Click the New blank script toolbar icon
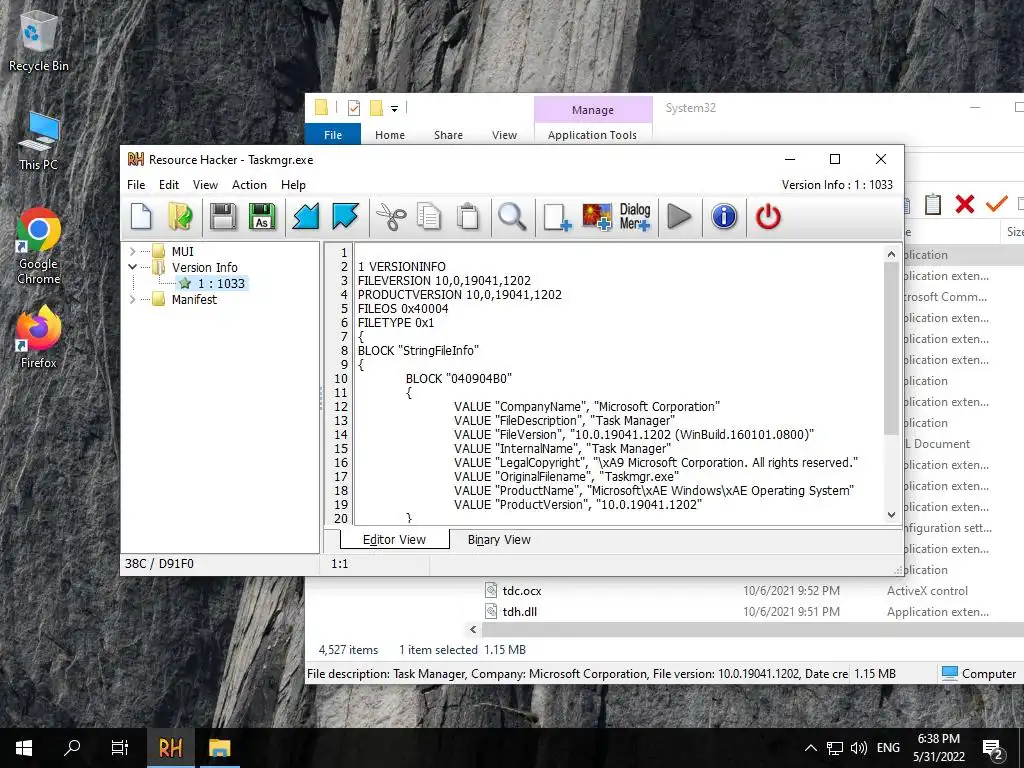 (141, 217)
